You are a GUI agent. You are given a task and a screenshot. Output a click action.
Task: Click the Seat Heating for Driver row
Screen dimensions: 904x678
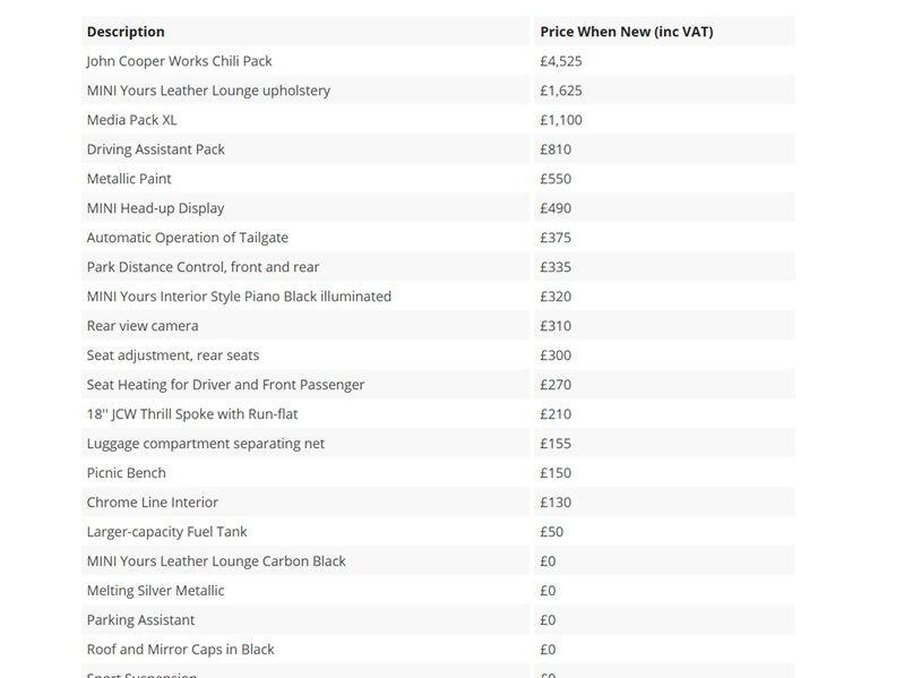(438, 385)
